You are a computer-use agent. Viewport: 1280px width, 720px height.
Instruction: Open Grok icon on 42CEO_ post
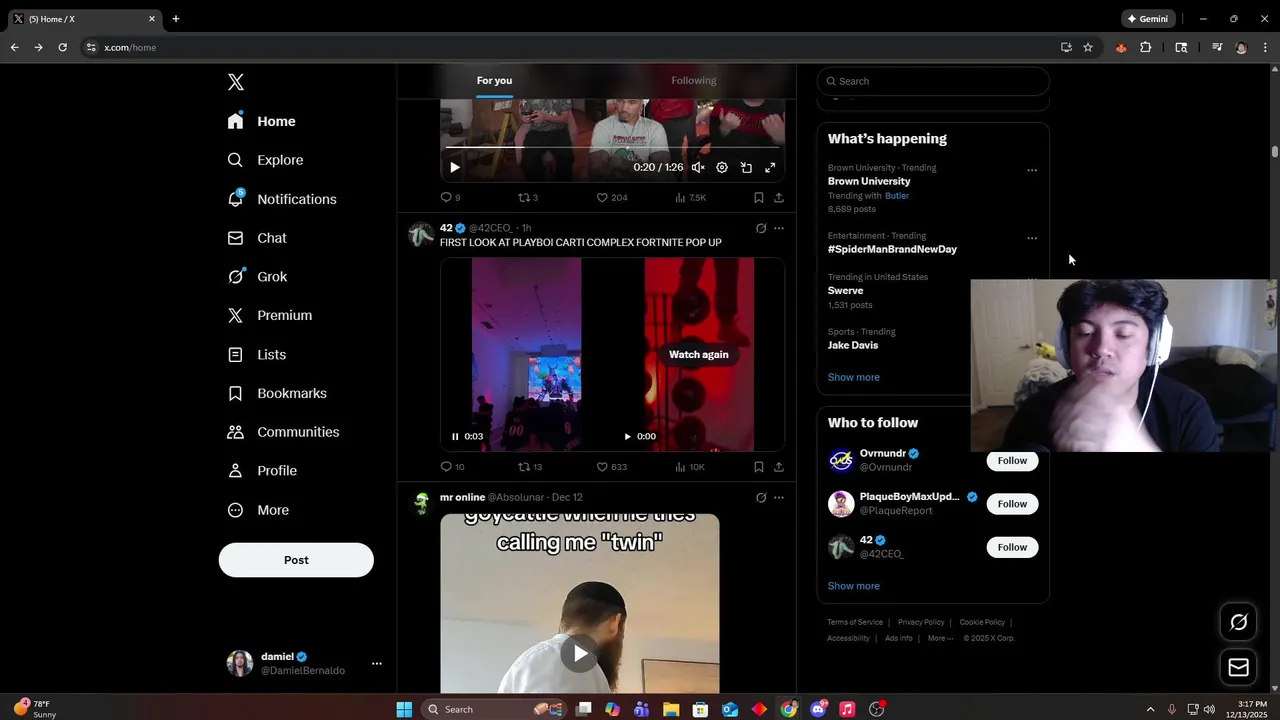761,228
